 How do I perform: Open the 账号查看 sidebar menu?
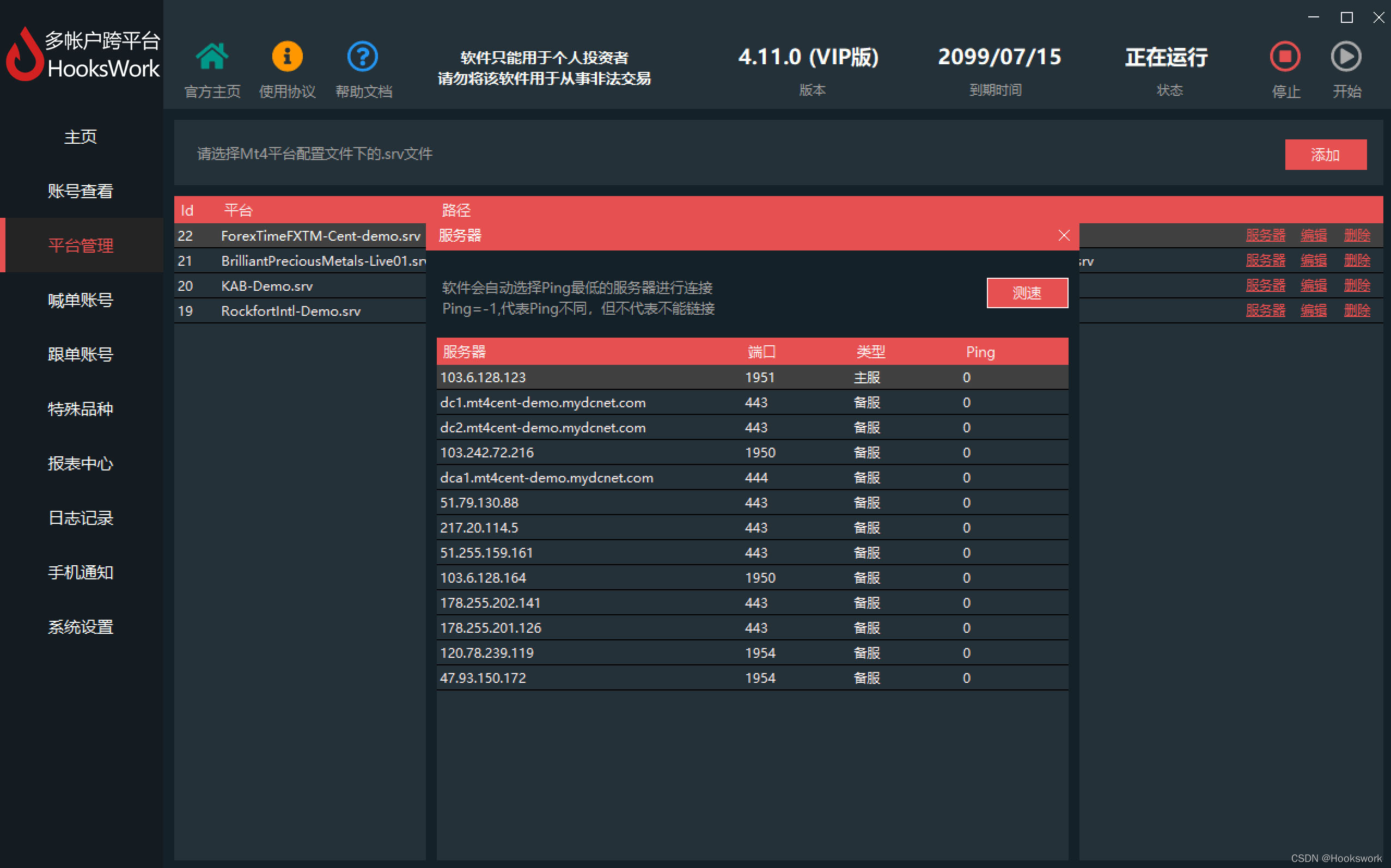81,191
